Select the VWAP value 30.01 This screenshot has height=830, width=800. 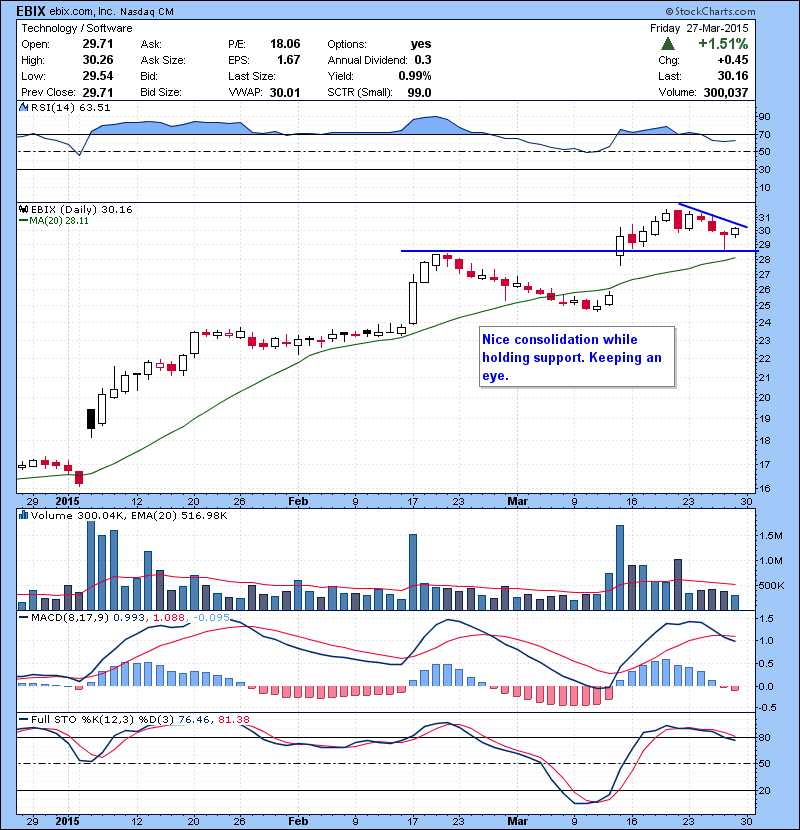285,93
